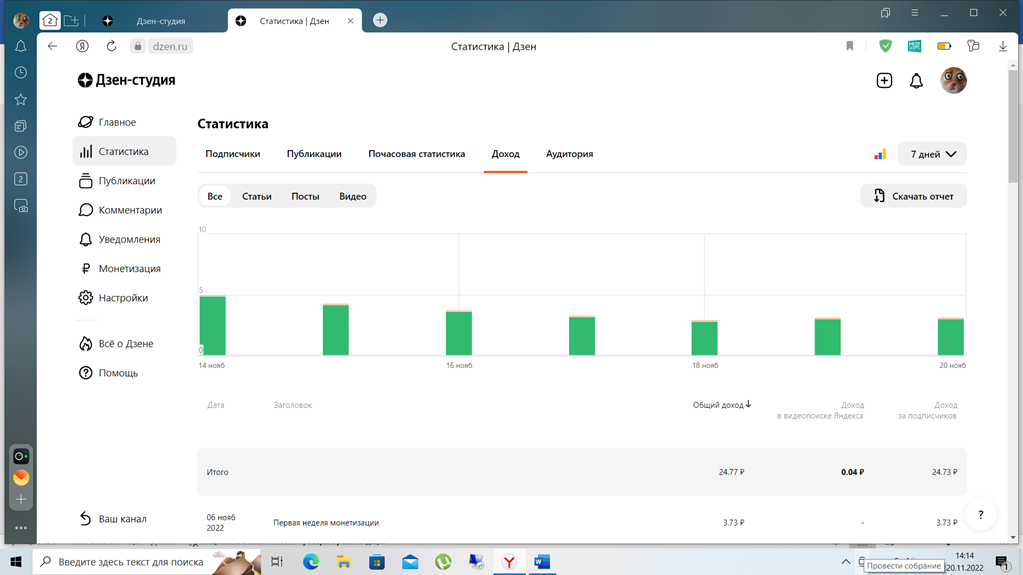Click the 14 нояб income bar
The height and width of the screenshot is (575, 1023).
pos(213,326)
